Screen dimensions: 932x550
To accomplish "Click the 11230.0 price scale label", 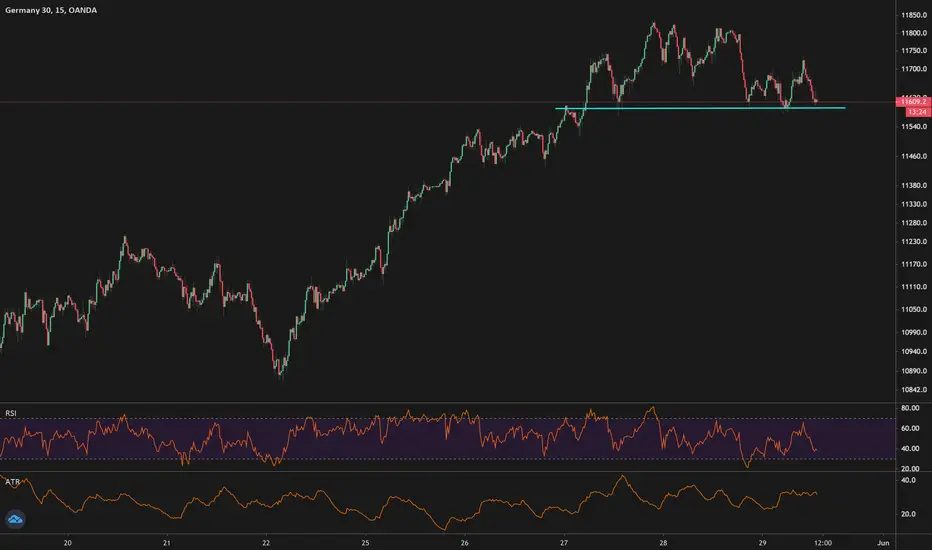I will (x=914, y=241).
